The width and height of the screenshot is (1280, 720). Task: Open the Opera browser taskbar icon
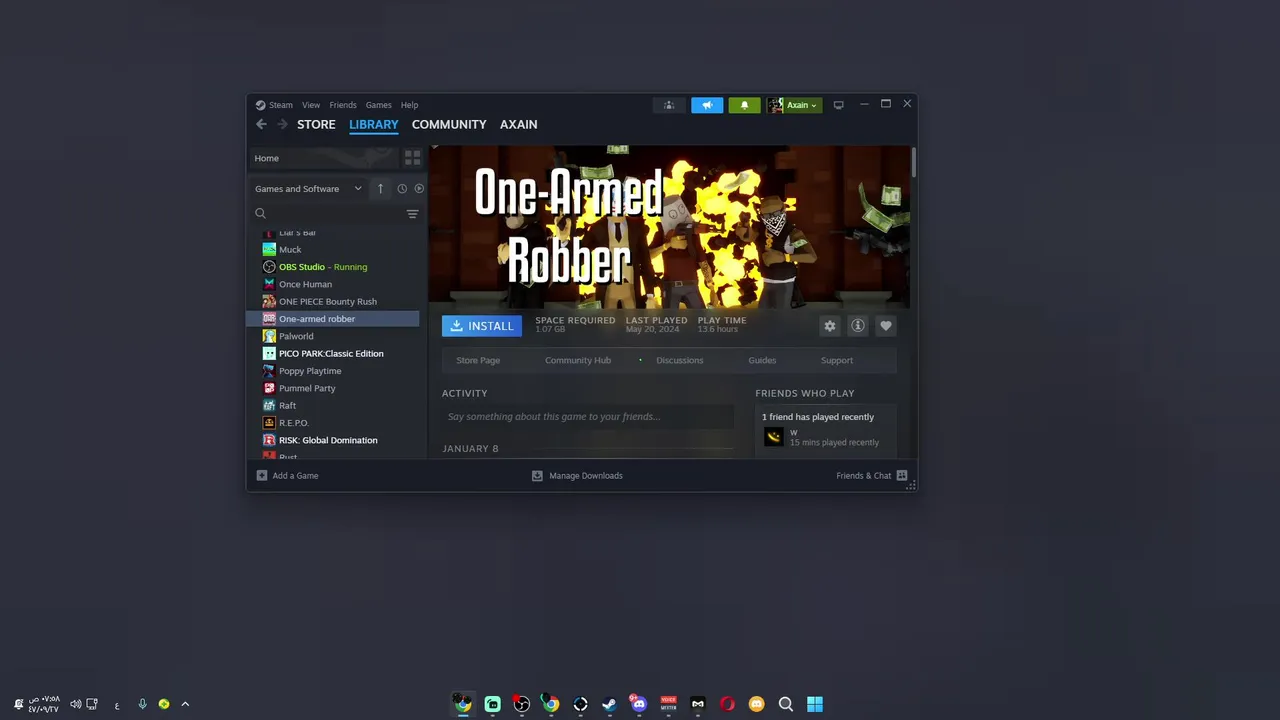(727, 704)
